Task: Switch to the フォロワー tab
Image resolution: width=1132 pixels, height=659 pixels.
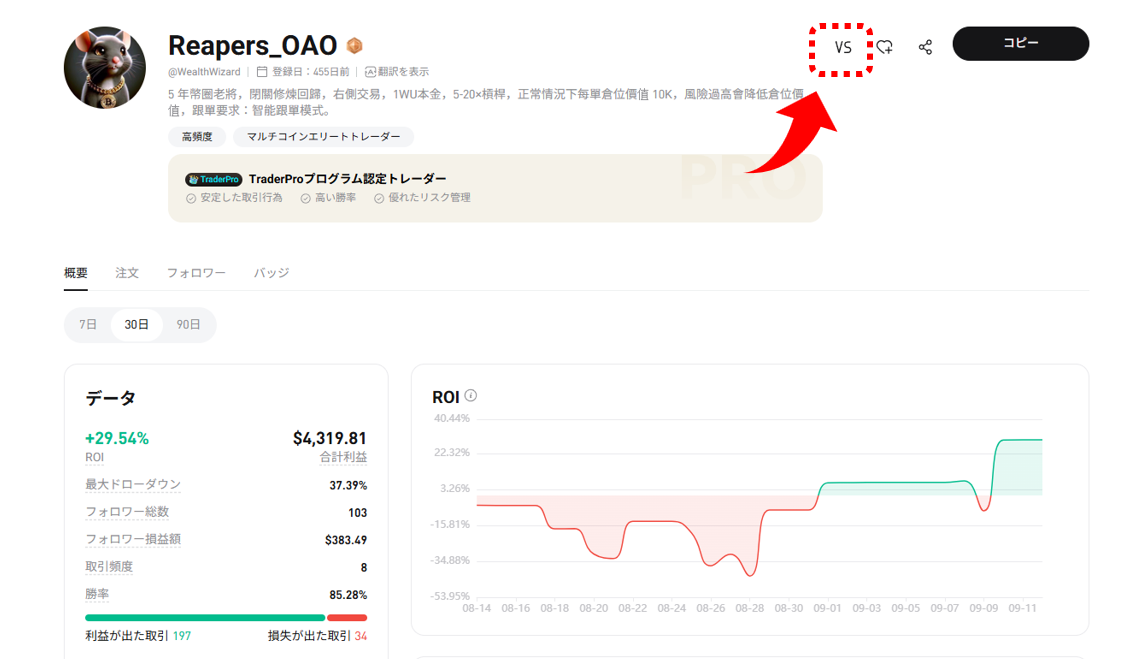Action: point(196,273)
